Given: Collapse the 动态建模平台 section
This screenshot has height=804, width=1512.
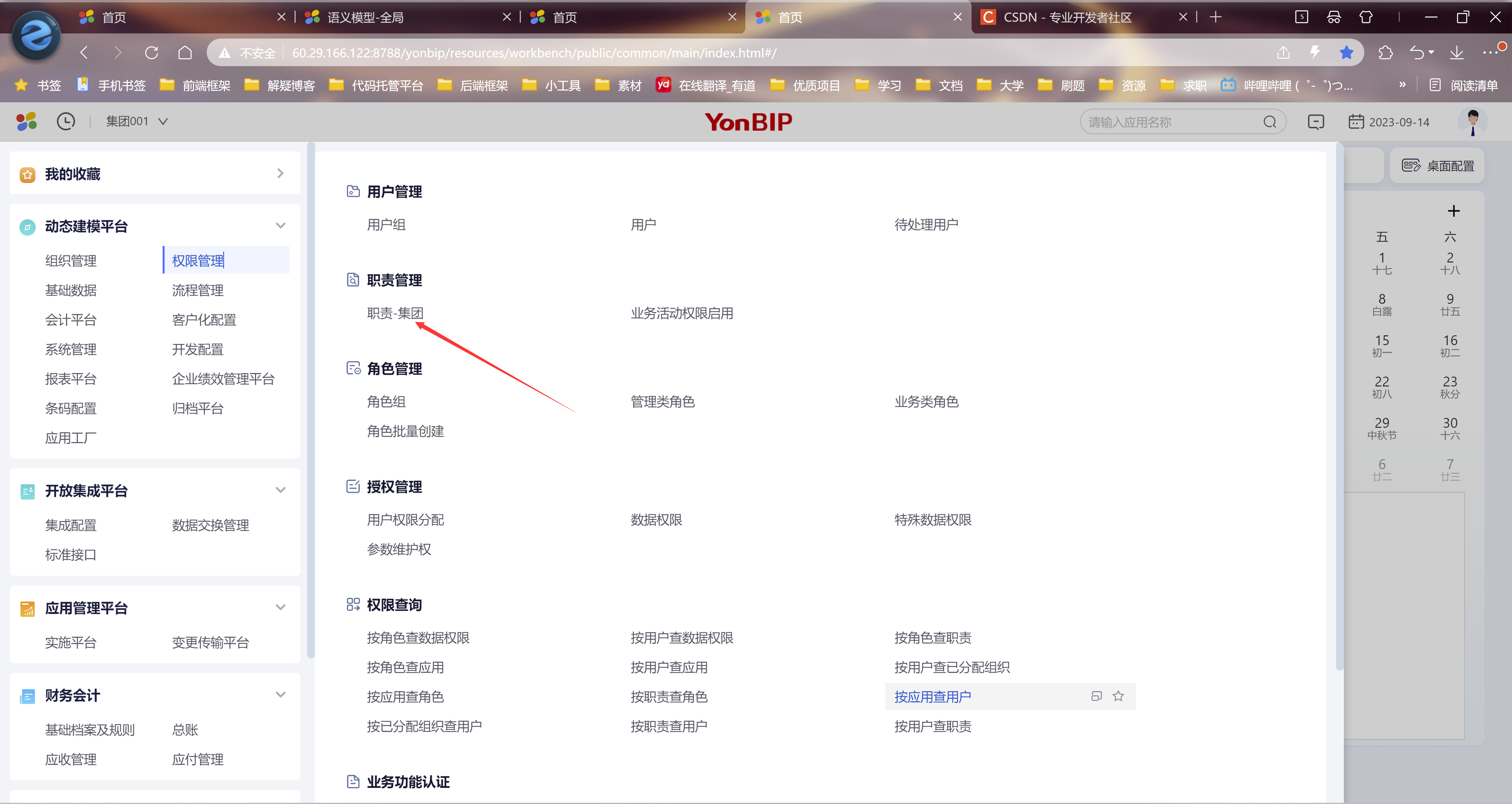Looking at the screenshot, I should click(281, 226).
